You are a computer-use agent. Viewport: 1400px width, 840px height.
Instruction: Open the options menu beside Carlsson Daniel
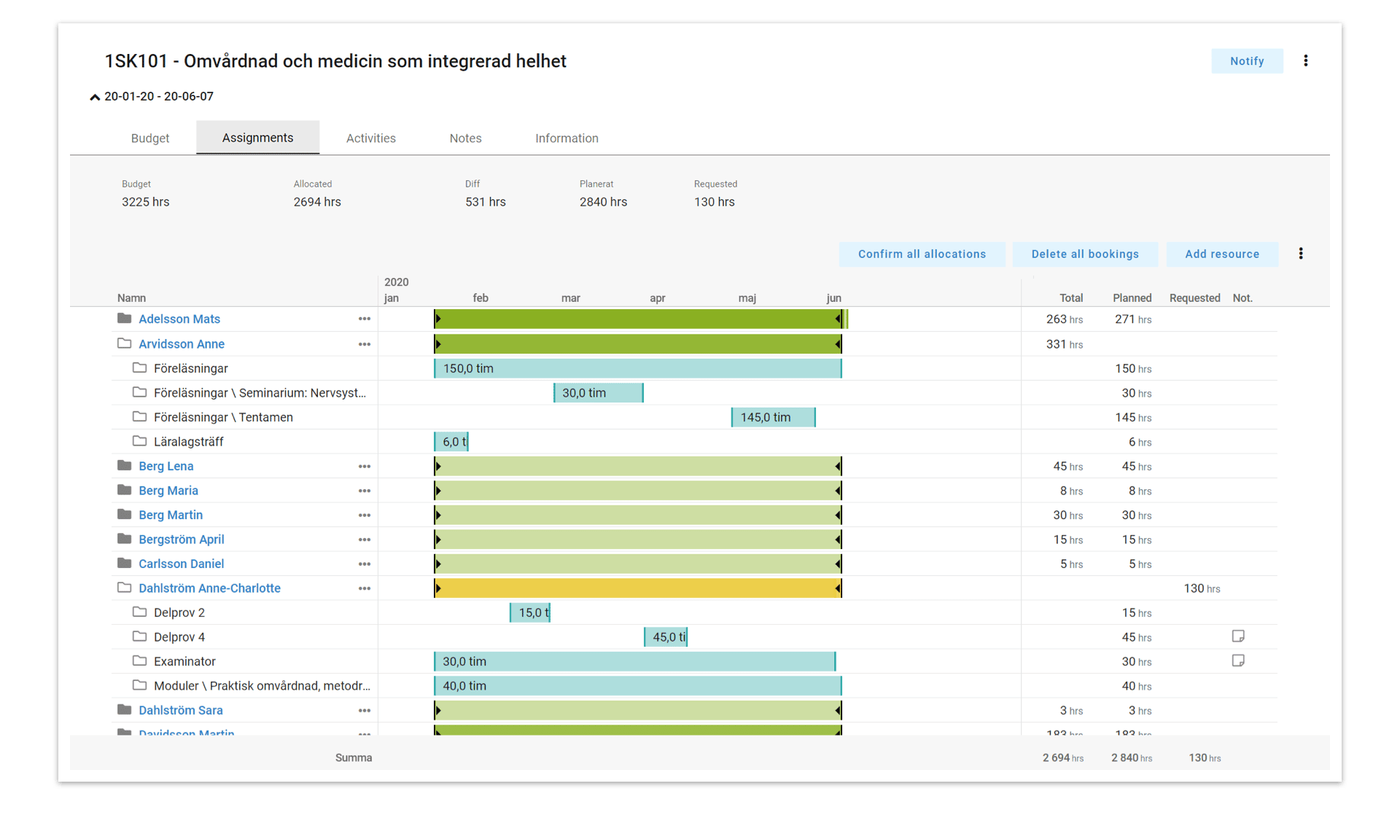coord(365,564)
